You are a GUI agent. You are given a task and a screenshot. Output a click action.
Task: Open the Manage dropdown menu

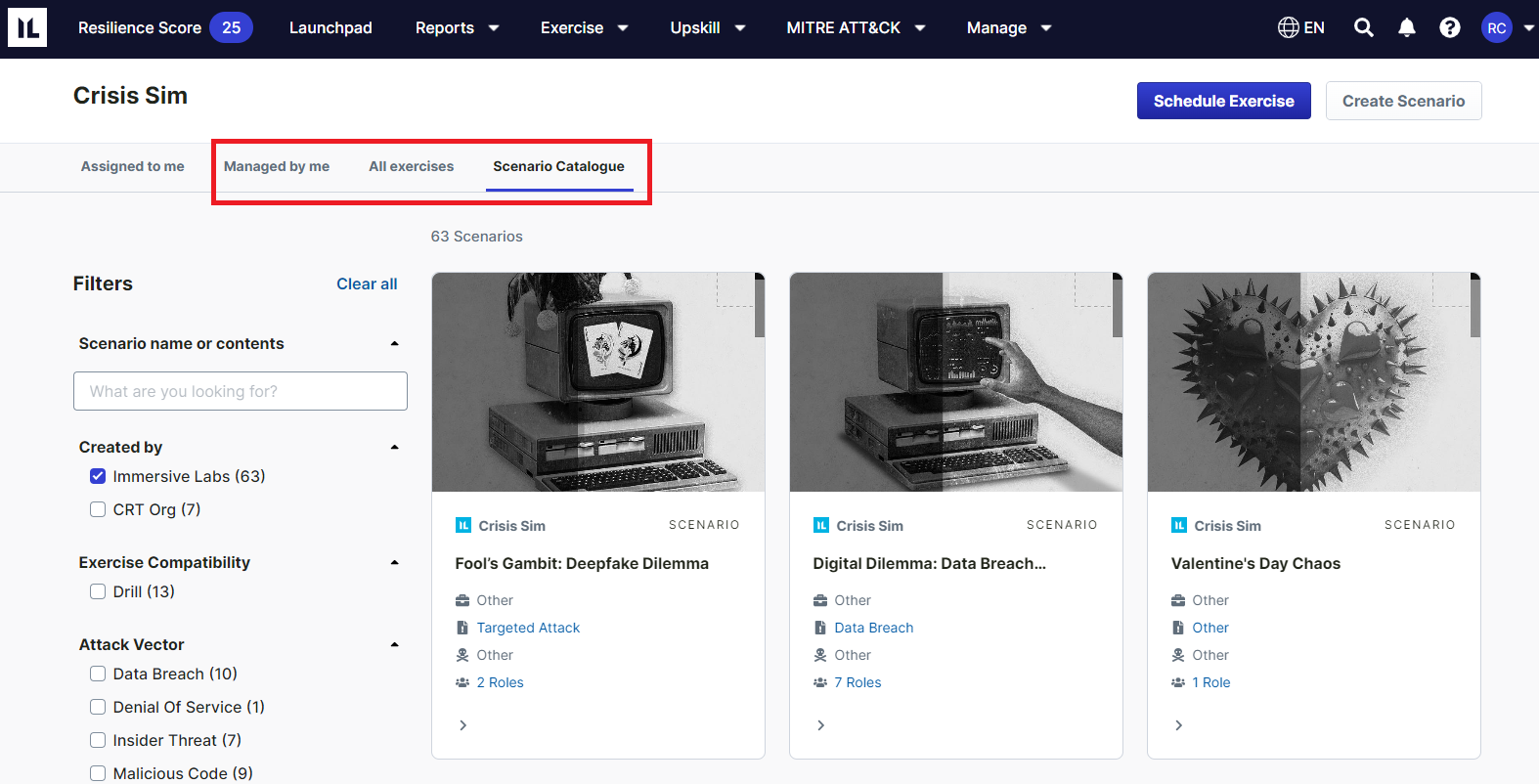[x=1009, y=27]
